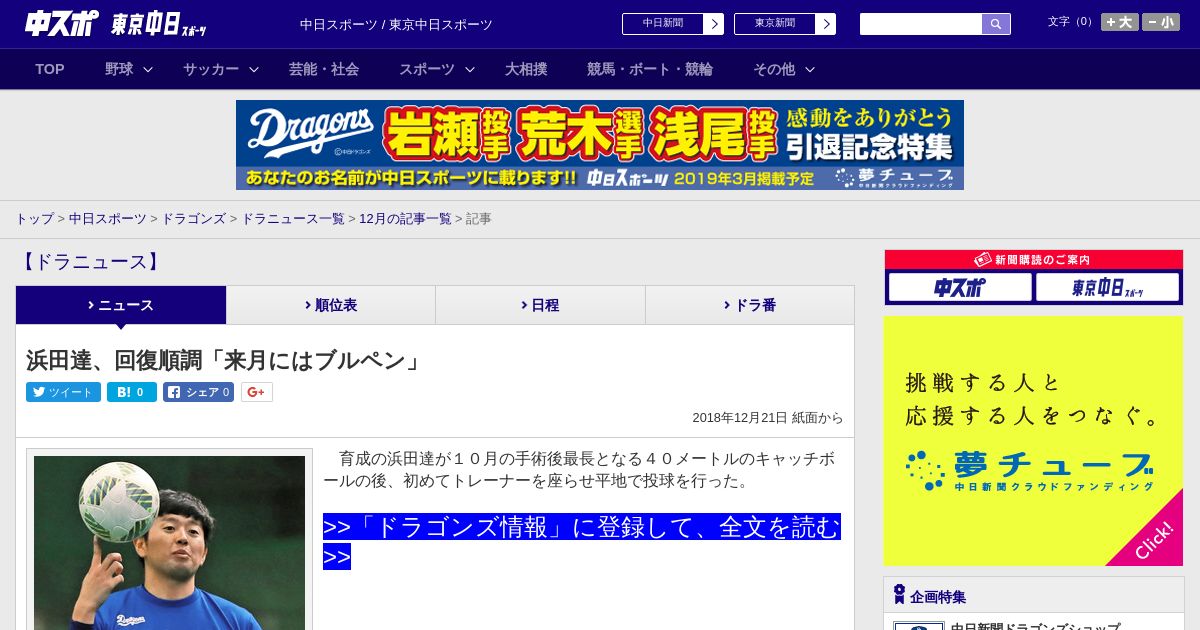Open the 中日新聞 link button
This screenshot has height=630, width=1200.
(x=663, y=24)
